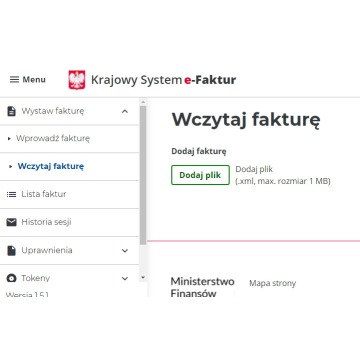
Task: Click the Historia sesji envelope icon
Action: click(x=11, y=222)
